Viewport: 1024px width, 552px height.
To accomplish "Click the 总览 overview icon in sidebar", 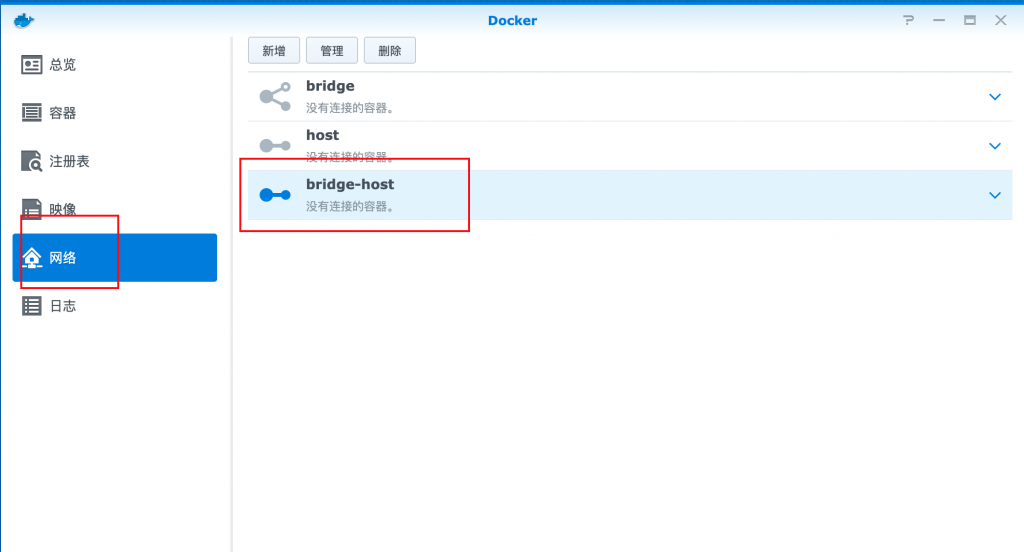I will tap(31, 65).
